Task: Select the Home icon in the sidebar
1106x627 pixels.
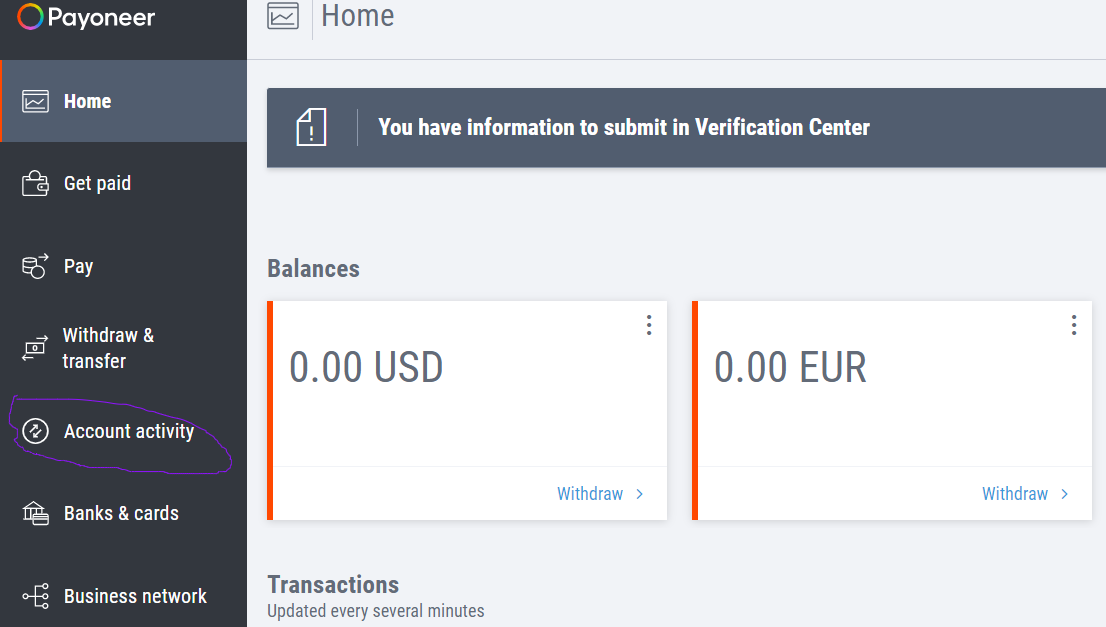Action: [35, 100]
